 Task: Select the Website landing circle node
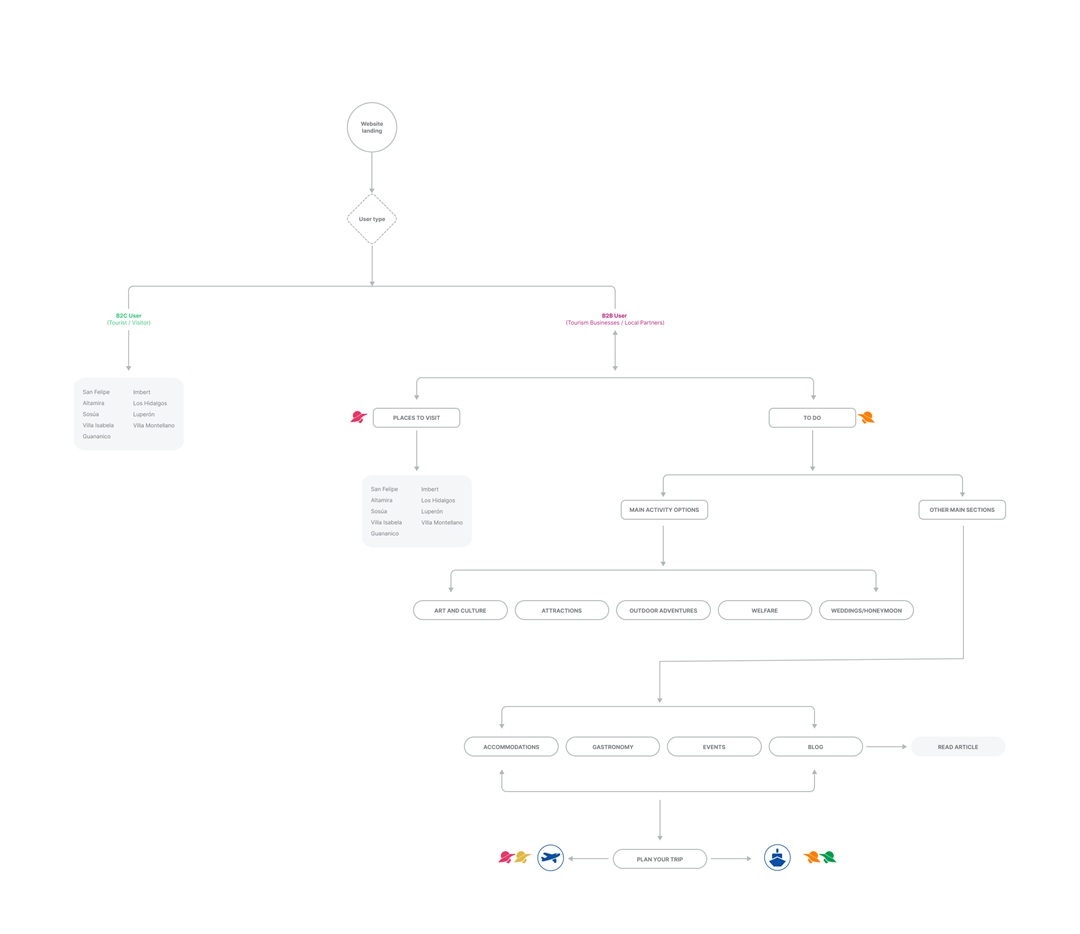(372, 127)
